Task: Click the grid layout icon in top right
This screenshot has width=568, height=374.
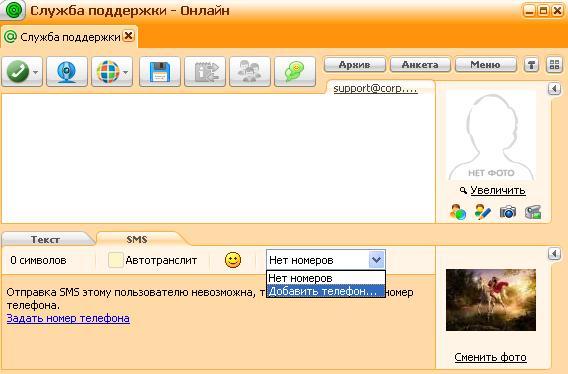Action: point(554,65)
